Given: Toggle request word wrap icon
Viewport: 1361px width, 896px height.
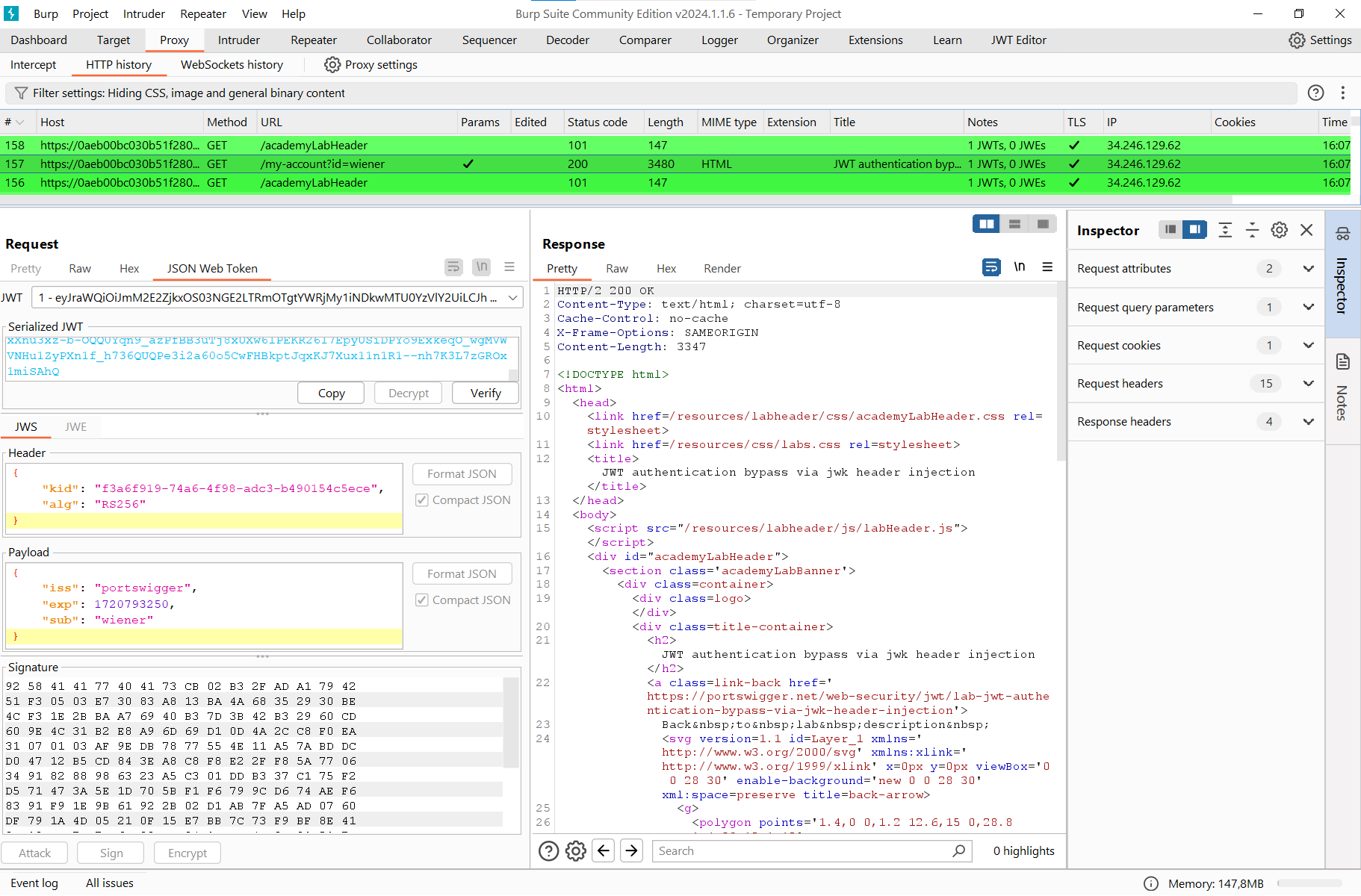Looking at the screenshot, I should point(453,267).
